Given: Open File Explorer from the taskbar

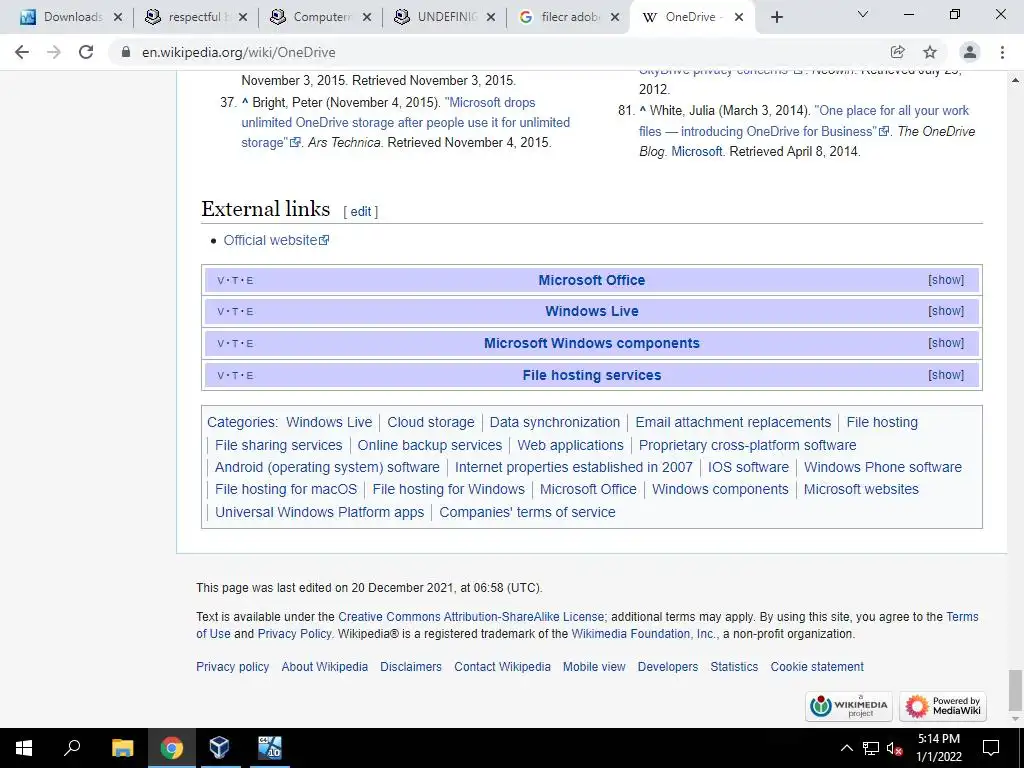Looking at the screenshot, I should pos(122,748).
